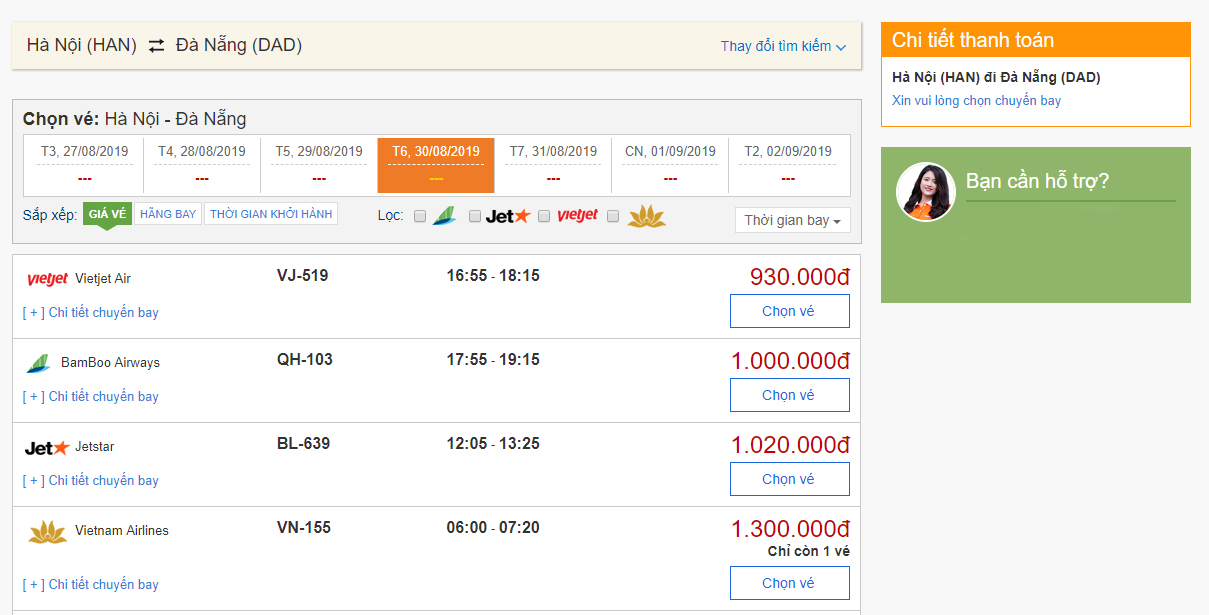Click the 930.000đ price

800,277
